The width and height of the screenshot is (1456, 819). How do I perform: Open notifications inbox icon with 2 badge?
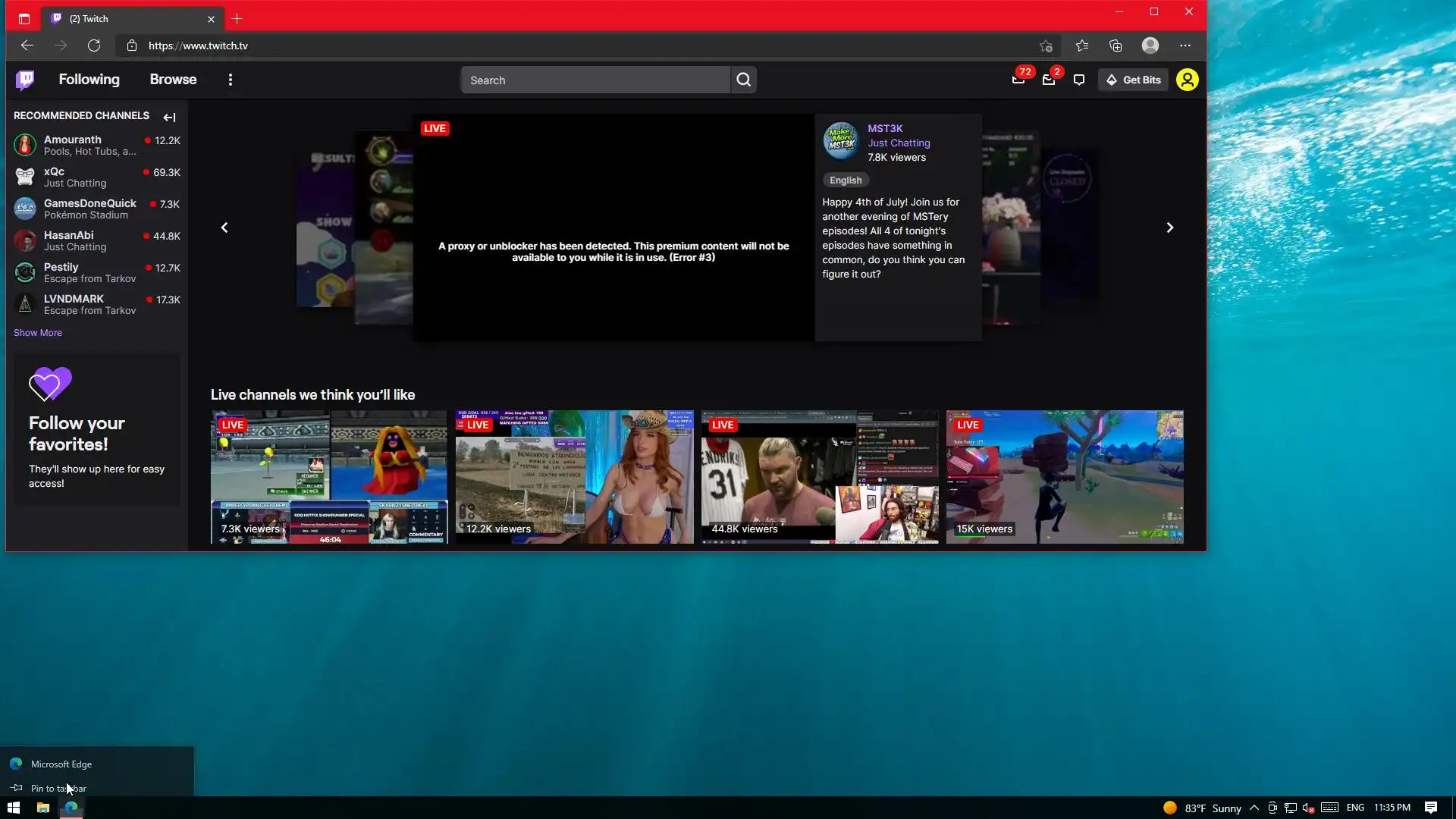pyautogui.click(x=1049, y=80)
